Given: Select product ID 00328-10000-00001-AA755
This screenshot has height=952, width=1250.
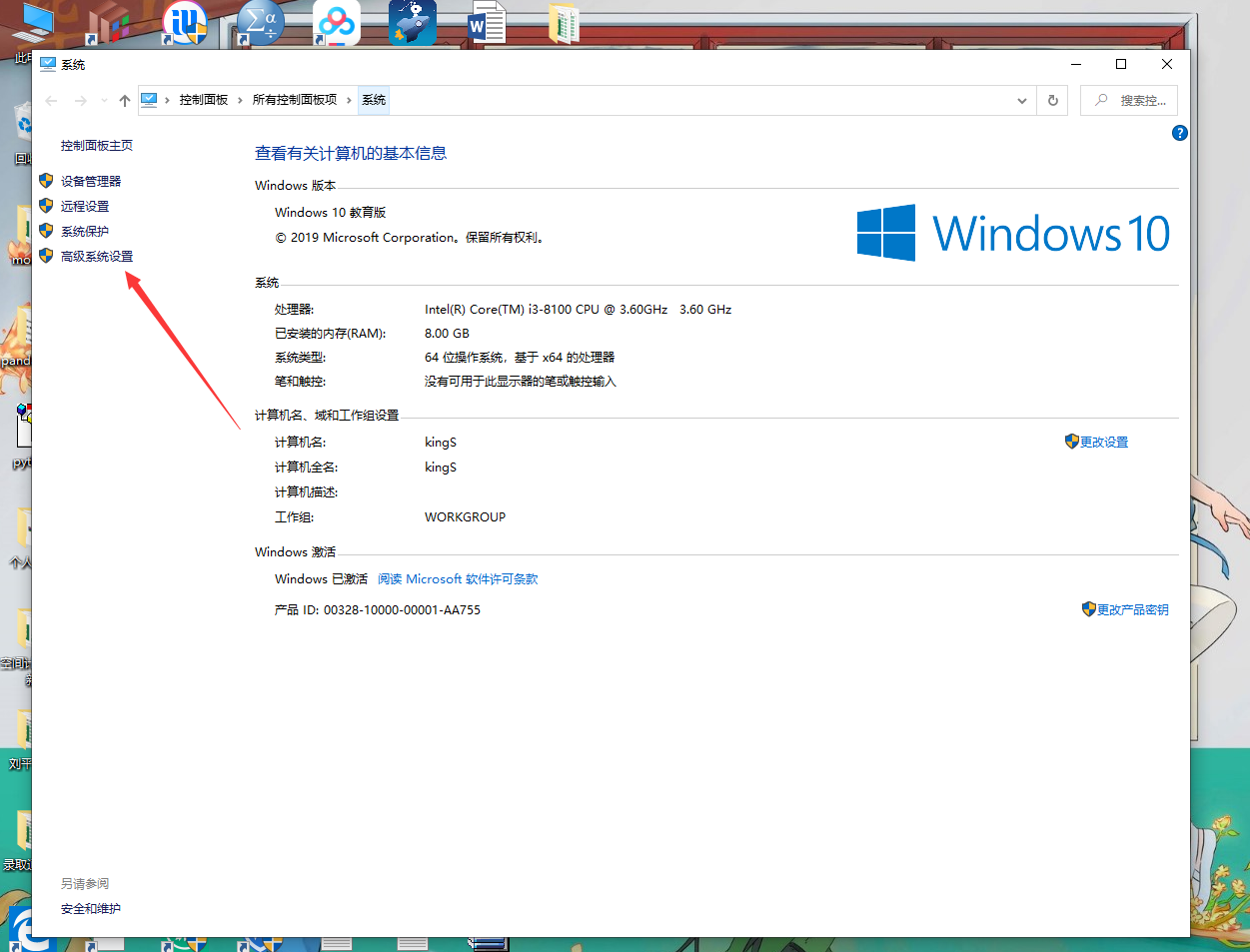Looking at the screenshot, I should [x=402, y=610].
